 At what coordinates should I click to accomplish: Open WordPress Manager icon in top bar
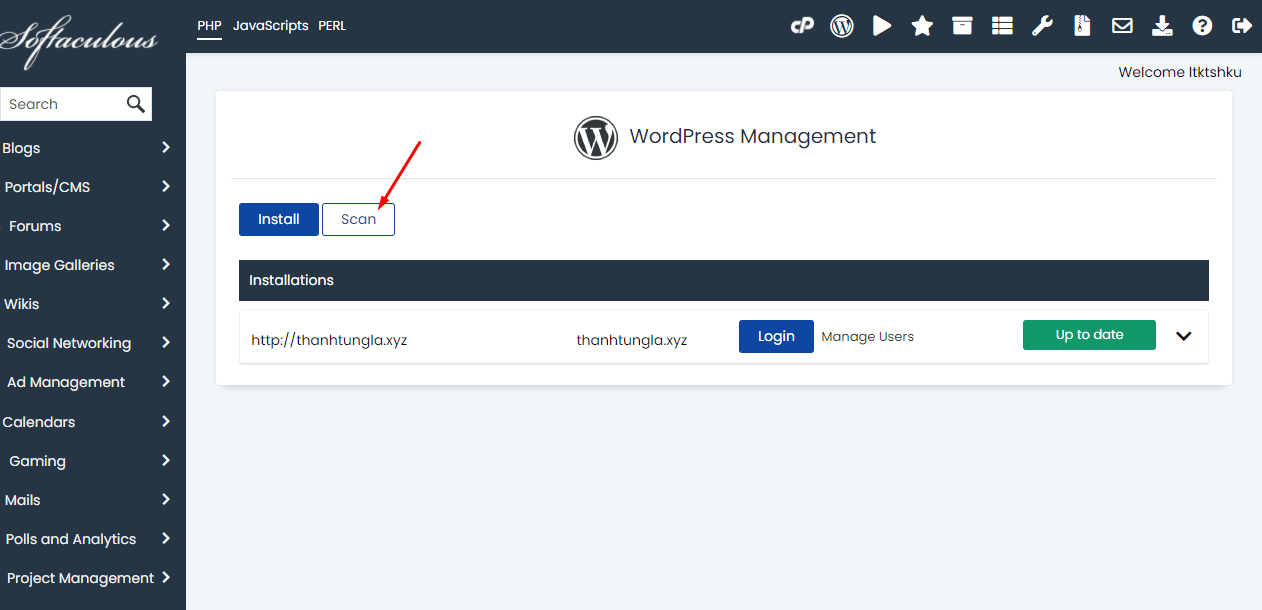842,26
